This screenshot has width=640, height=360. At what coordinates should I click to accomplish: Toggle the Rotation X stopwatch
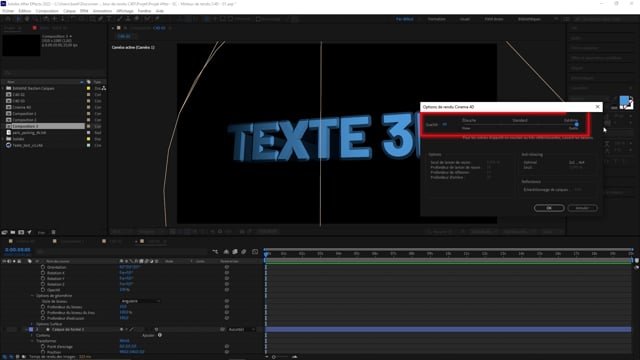pyautogui.click(x=43, y=273)
